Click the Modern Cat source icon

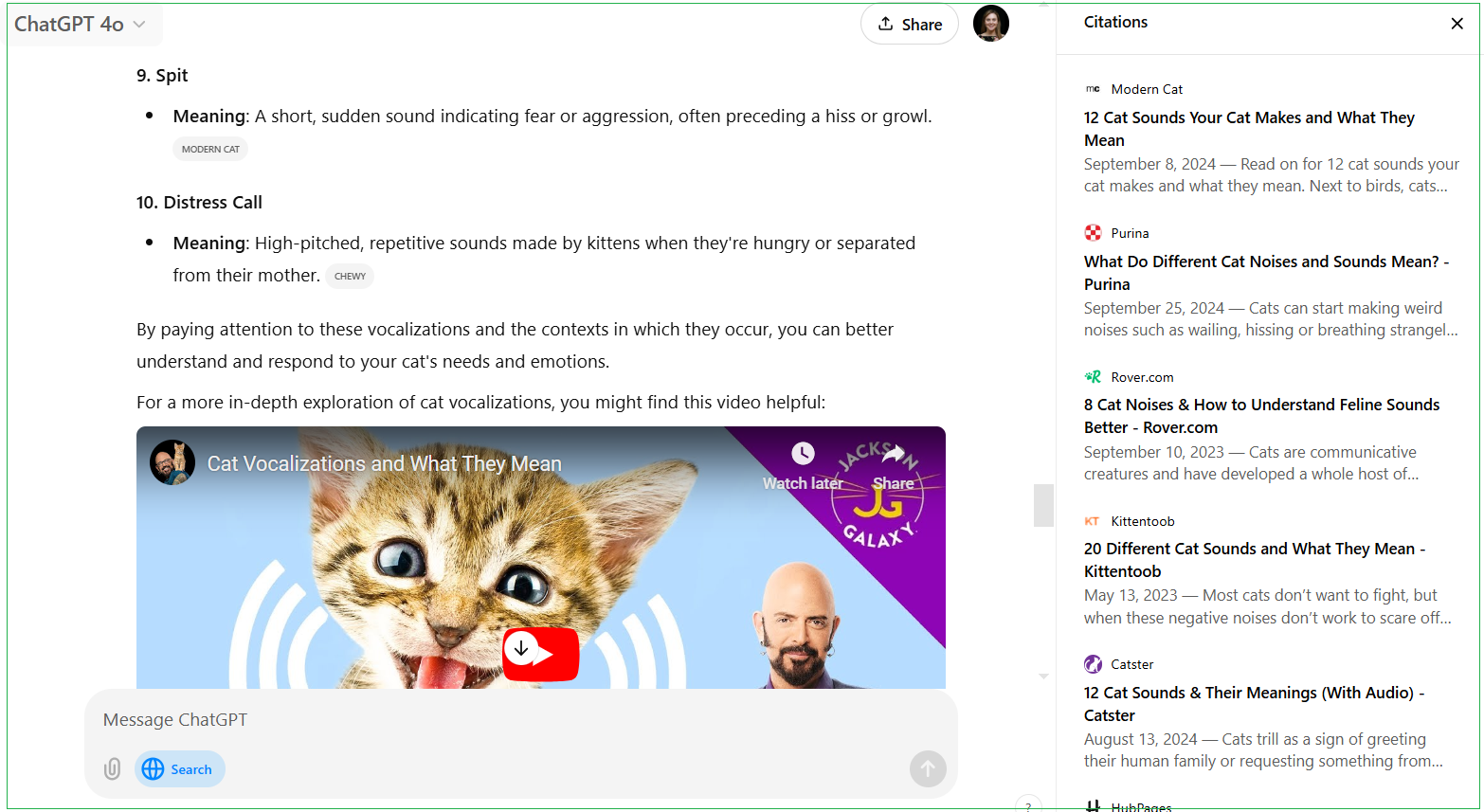tap(1093, 88)
